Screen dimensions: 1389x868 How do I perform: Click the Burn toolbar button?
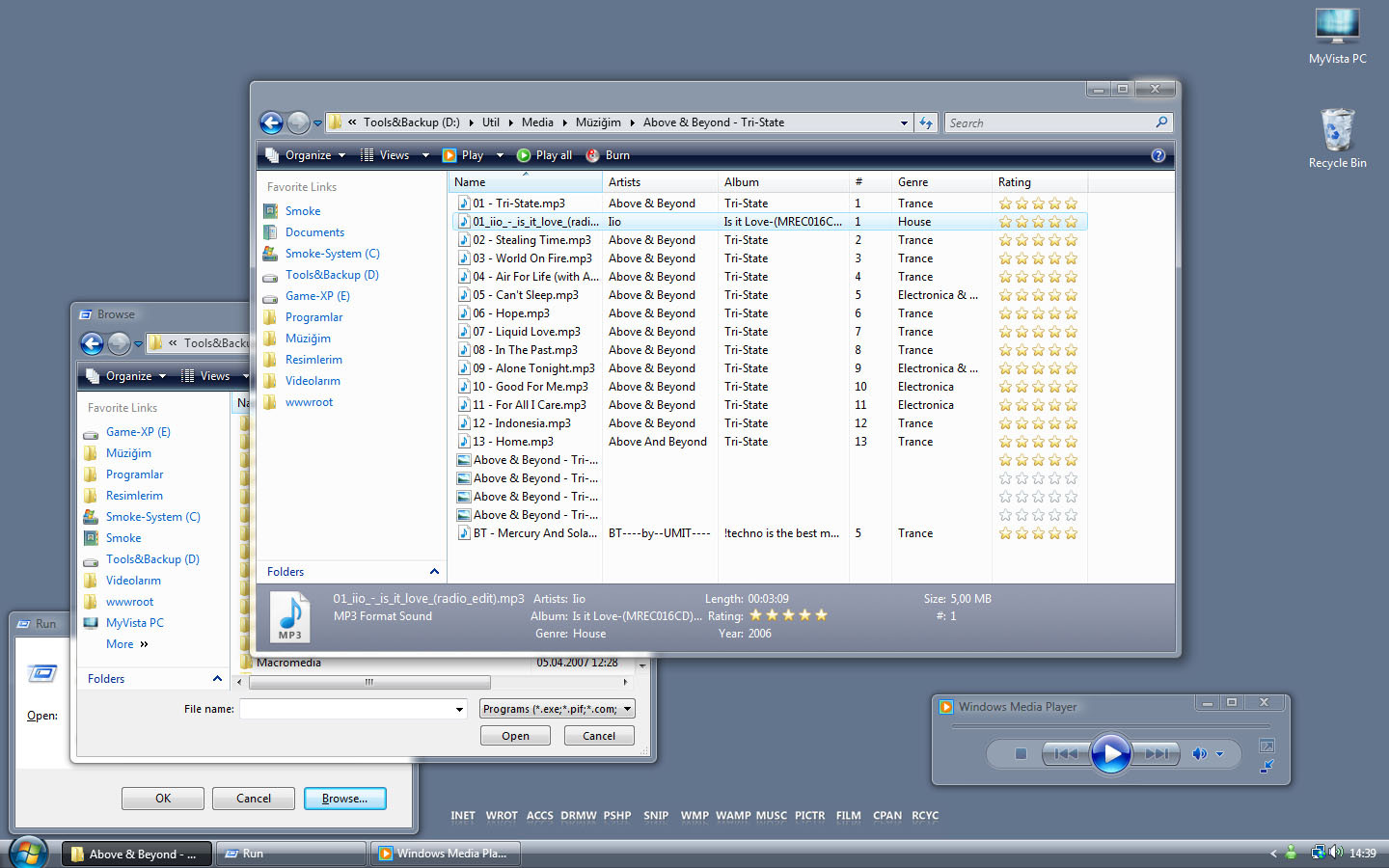click(x=608, y=155)
